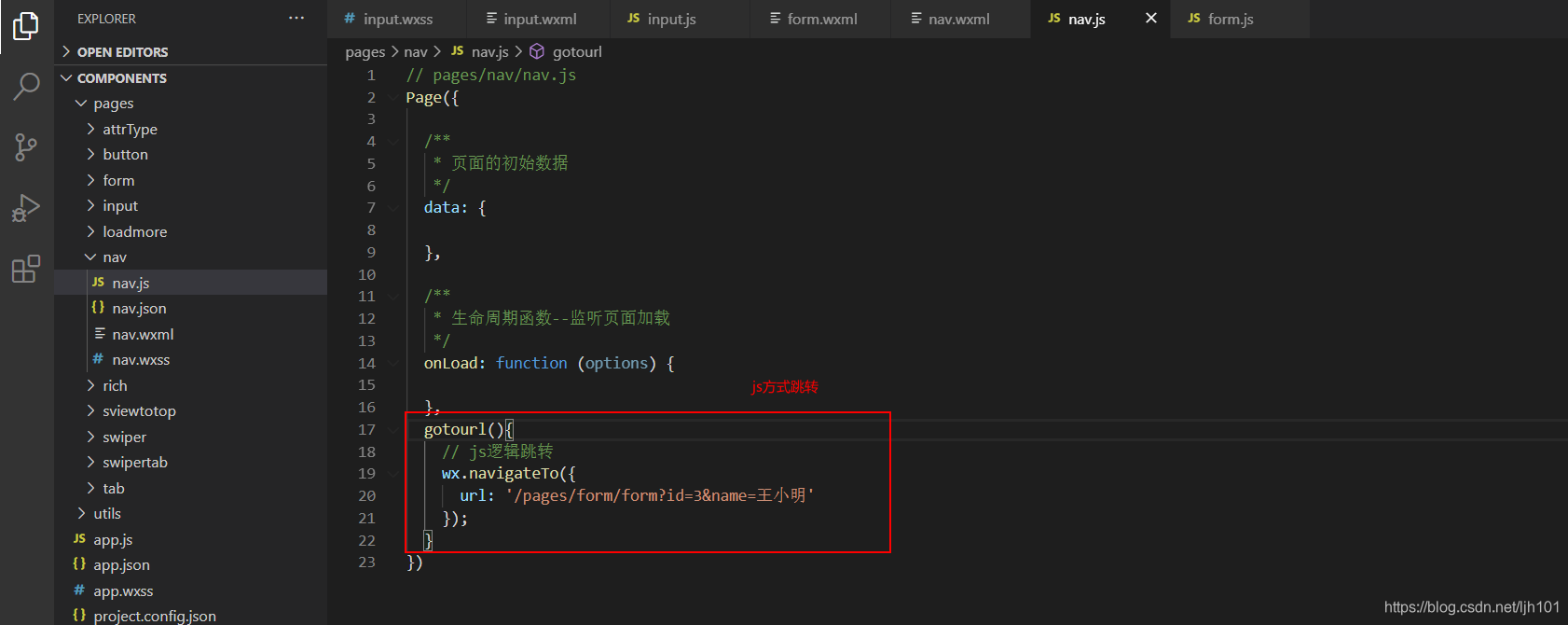Open nav.wxss file
Image resolution: width=1568 pixels, height=625 pixels.
click(190, 360)
